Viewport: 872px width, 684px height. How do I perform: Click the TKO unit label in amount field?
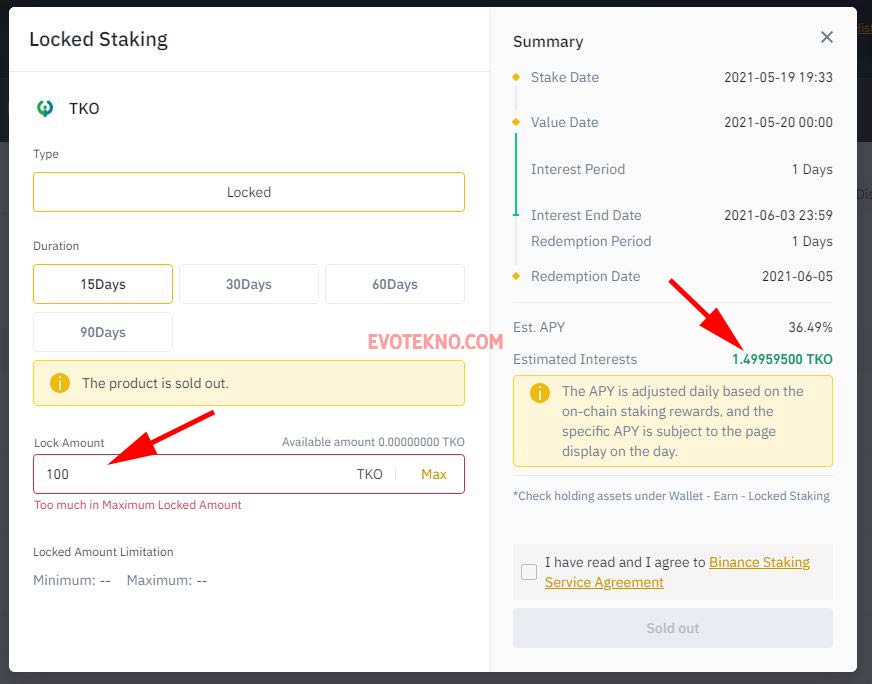point(369,474)
